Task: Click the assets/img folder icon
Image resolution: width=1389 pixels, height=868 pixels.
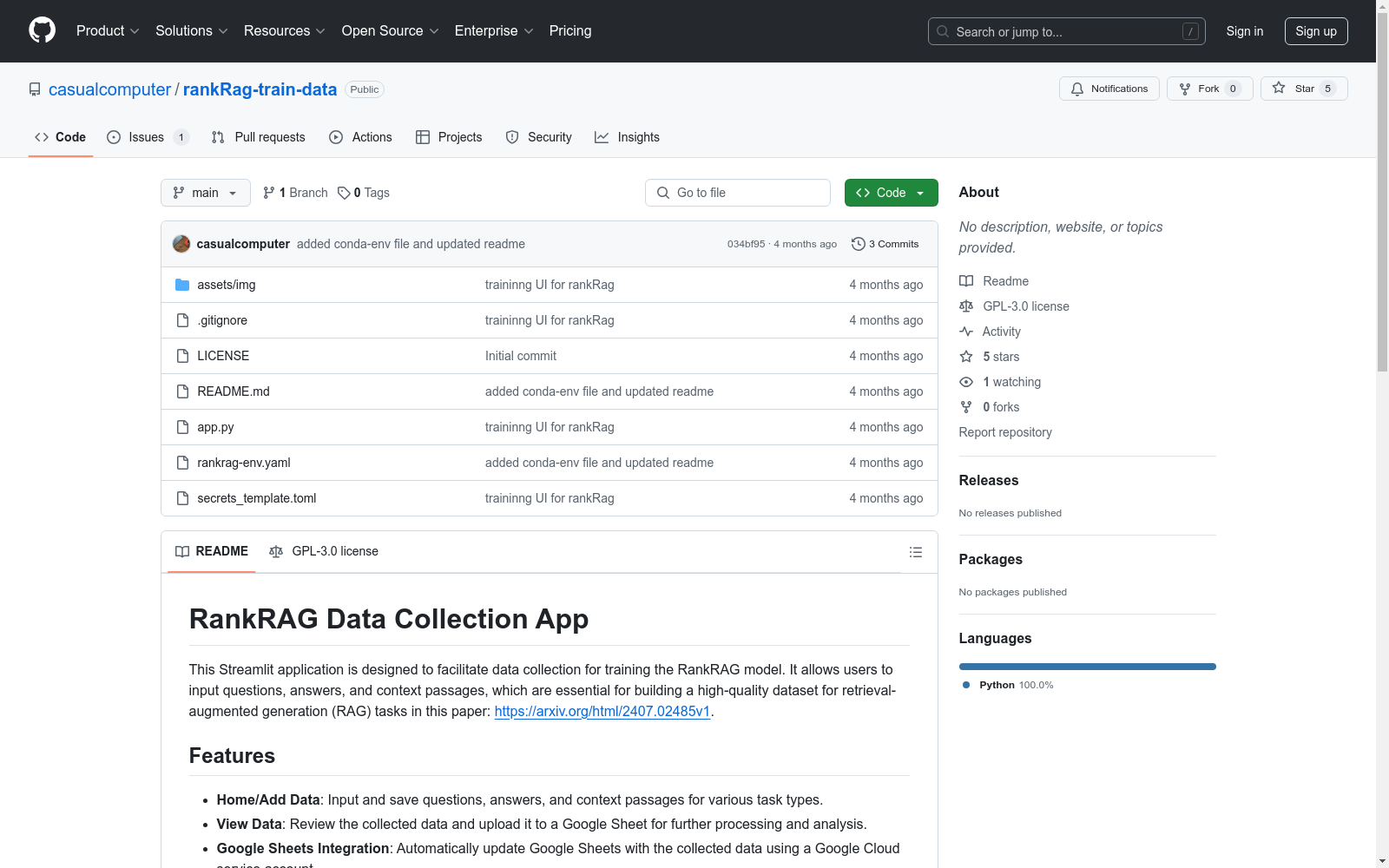Action: click(182, 285)
